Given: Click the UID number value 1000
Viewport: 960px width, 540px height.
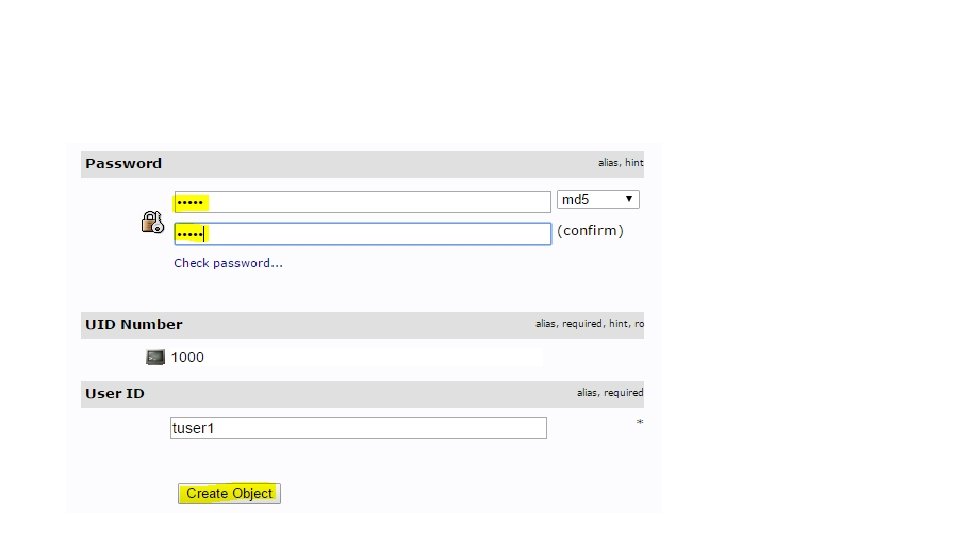Looking at the screenshot, I should pos(187,358).
